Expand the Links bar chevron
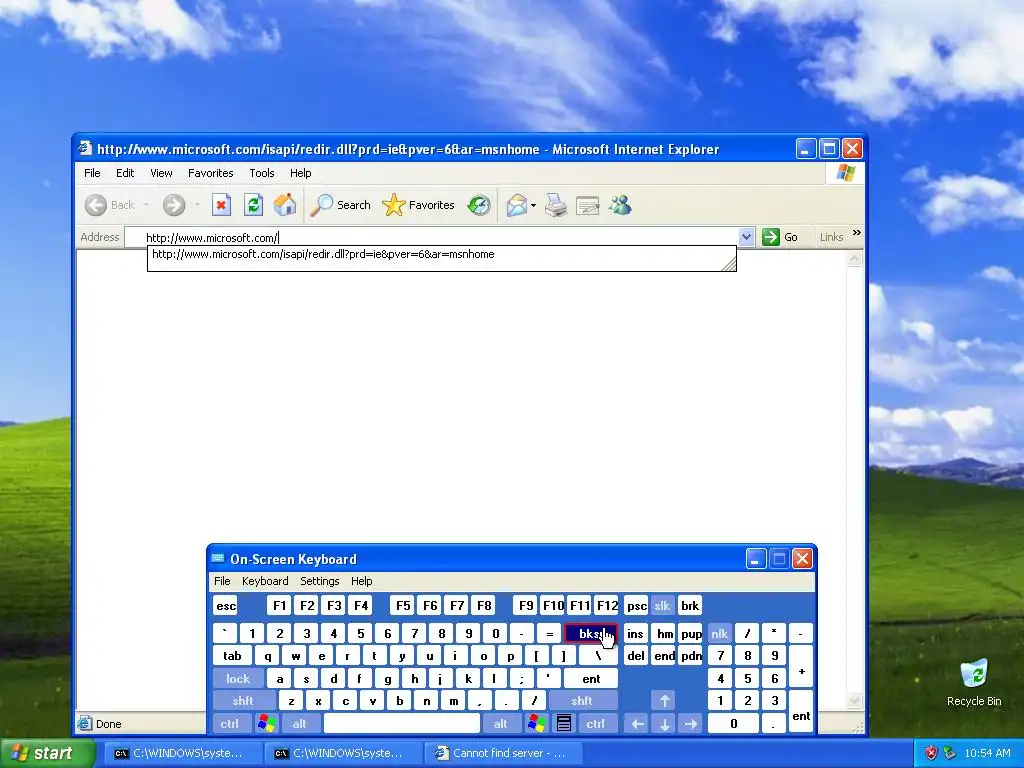 [x=857, y=232]
